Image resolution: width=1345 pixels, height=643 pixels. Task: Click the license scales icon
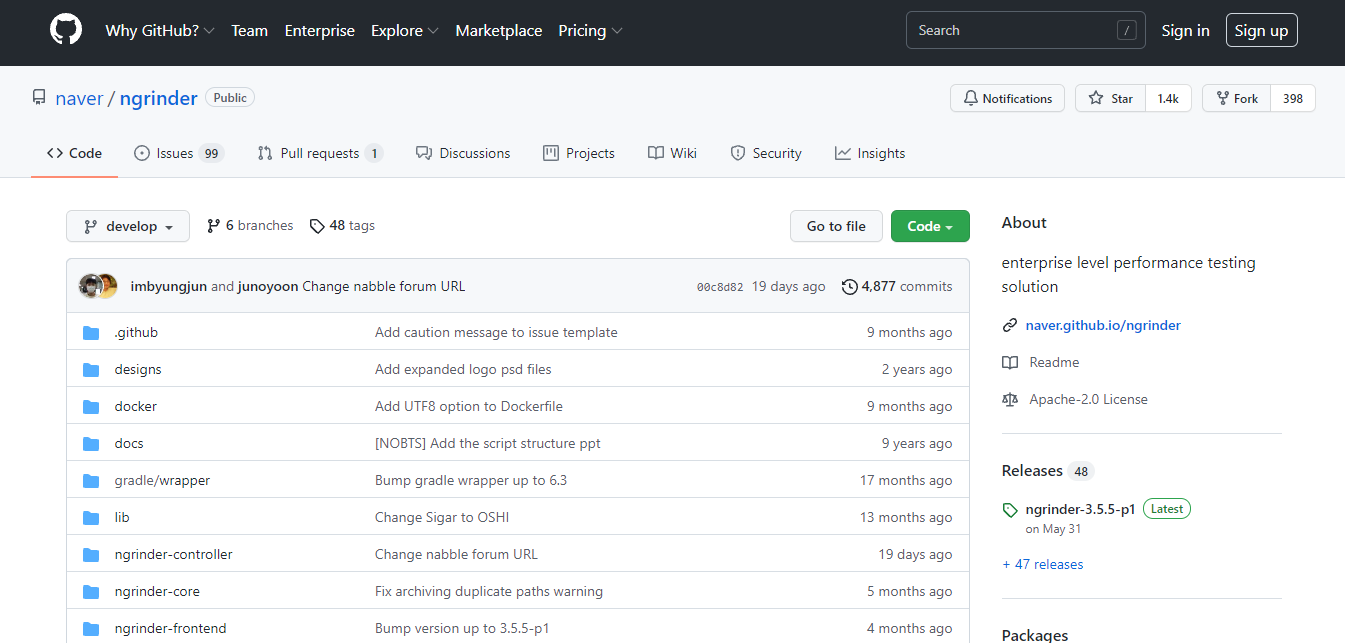pyautogui.click(x=1010, y=399)
